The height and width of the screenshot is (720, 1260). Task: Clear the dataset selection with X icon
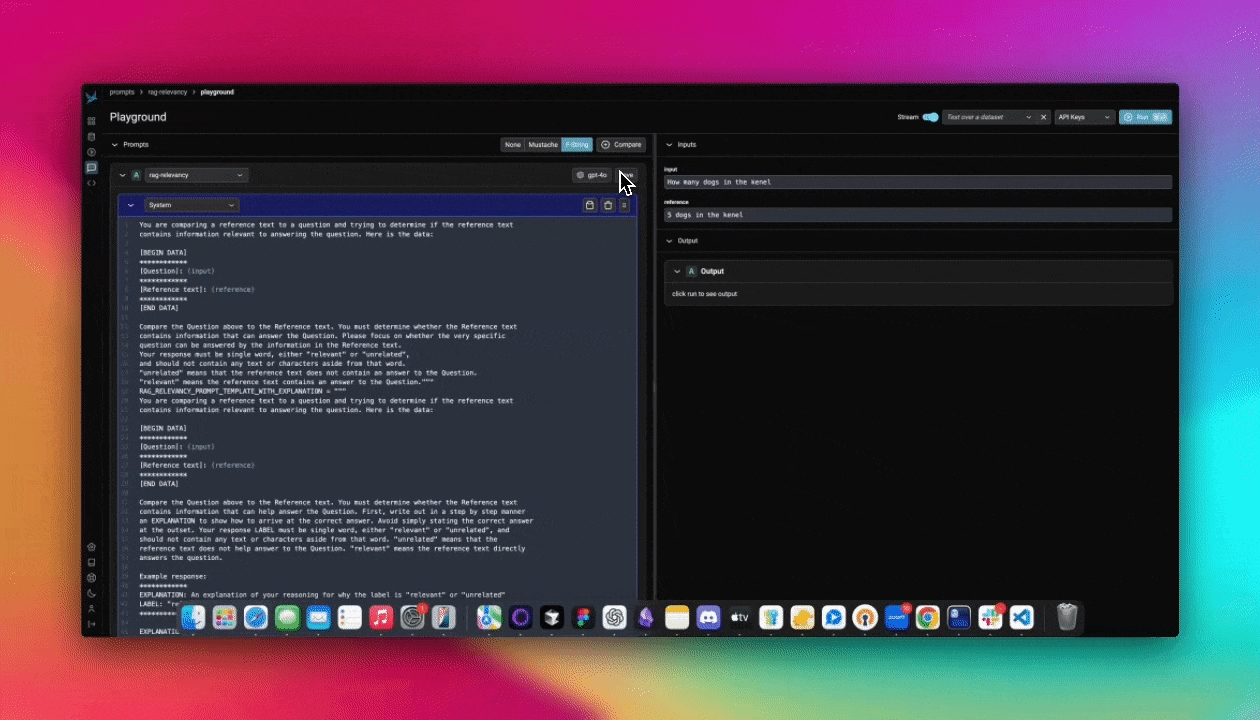(1043, 117)
